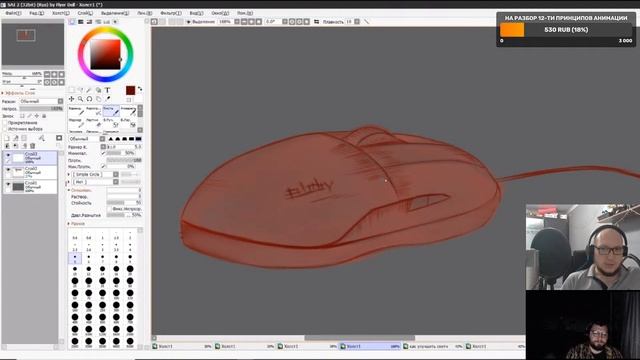Toggle visibility eye of Слой2 layer
The width and height of the screenshot is (640, 360).
pyautogui.click(x=8, y=169)
